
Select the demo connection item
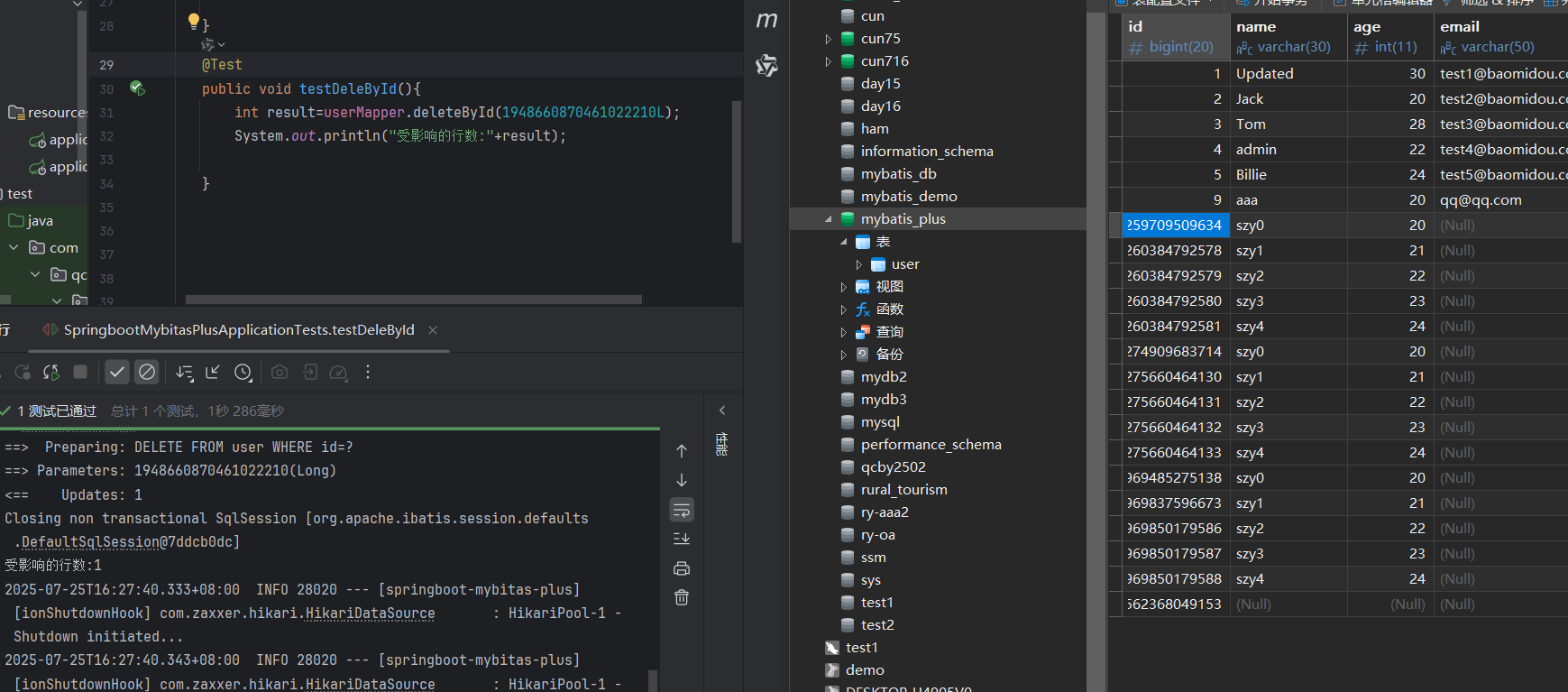point(865,670)
